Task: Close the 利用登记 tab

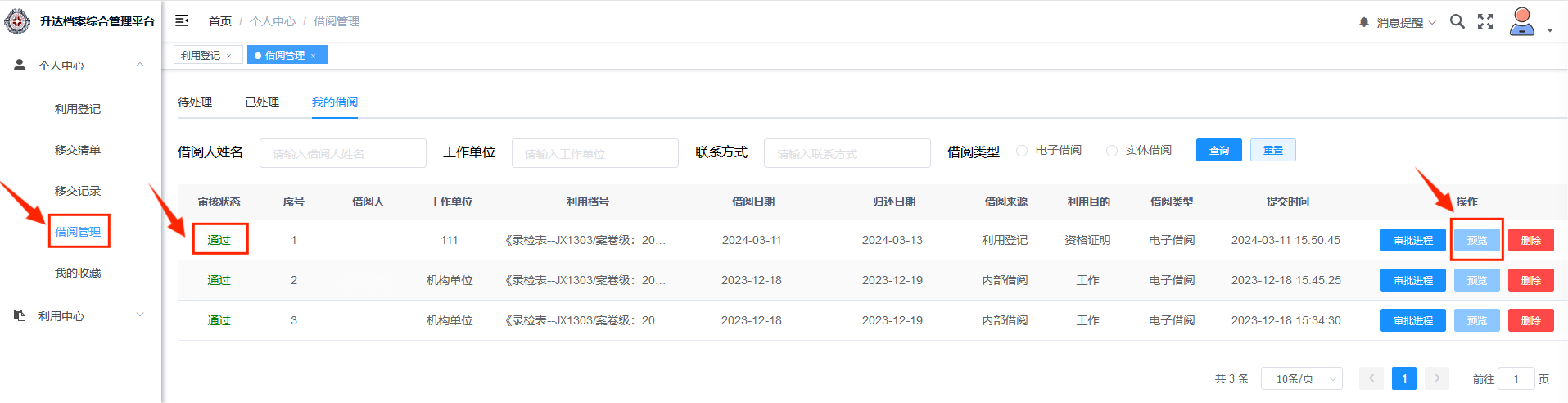Action: (x=229, y=56)
